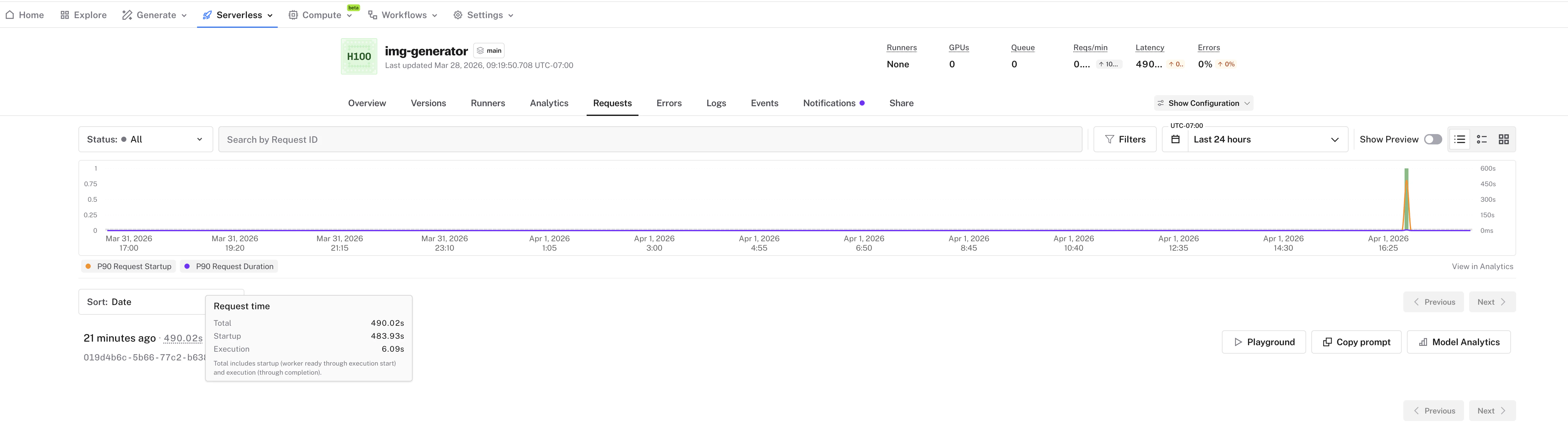
Task: Enable the Show Preview toggle
Action: tap(1433, 139)
